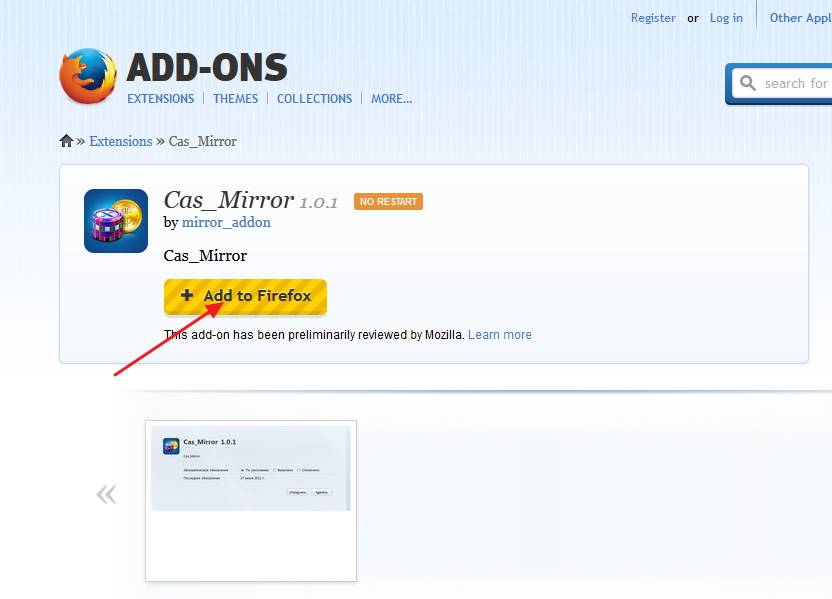
Task: Show previous screenshot with double-arrow
Action: pyautogui.click(x=106, y=494)
